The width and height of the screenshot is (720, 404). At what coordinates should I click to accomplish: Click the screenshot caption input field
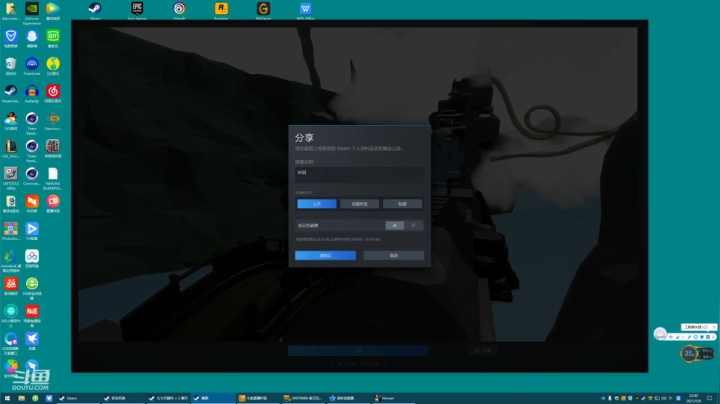(x=360, y=175)
